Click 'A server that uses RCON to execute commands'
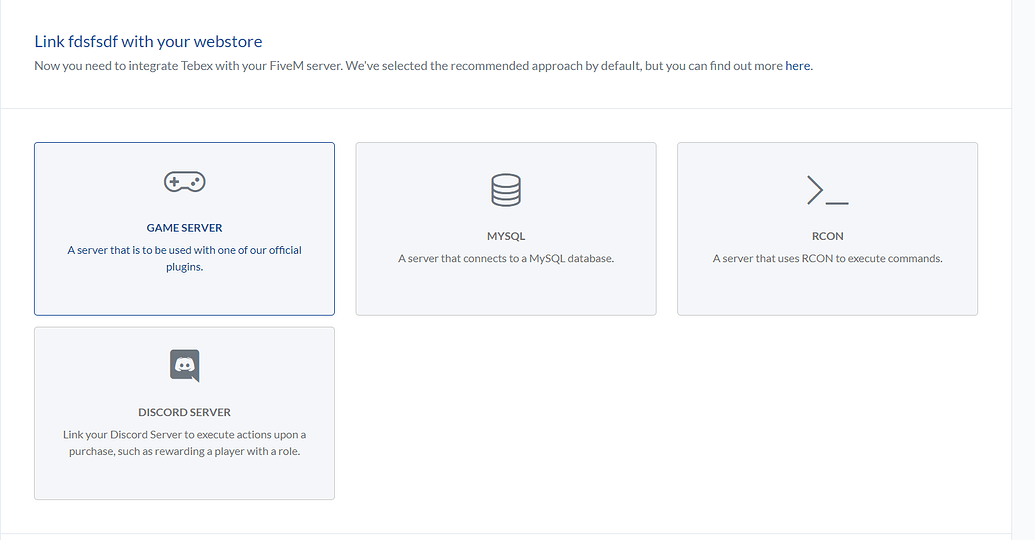Viewport: 1035px width, 540px height. pos(827,259)
